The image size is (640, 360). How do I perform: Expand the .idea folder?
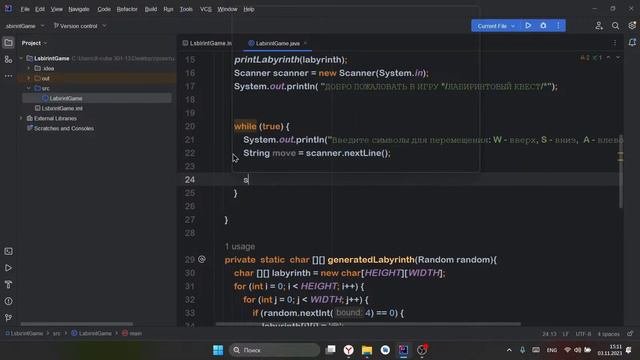[x=29, y=68]
